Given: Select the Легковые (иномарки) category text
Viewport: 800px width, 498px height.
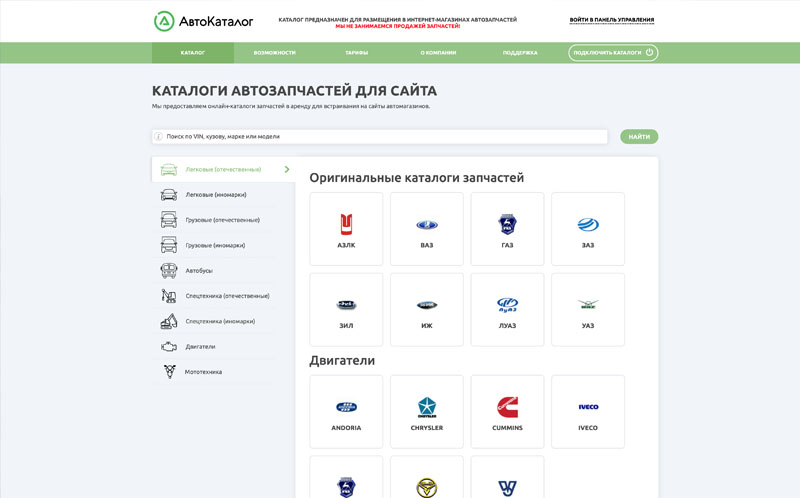Looking at the screenshot, I should (216, 194).
